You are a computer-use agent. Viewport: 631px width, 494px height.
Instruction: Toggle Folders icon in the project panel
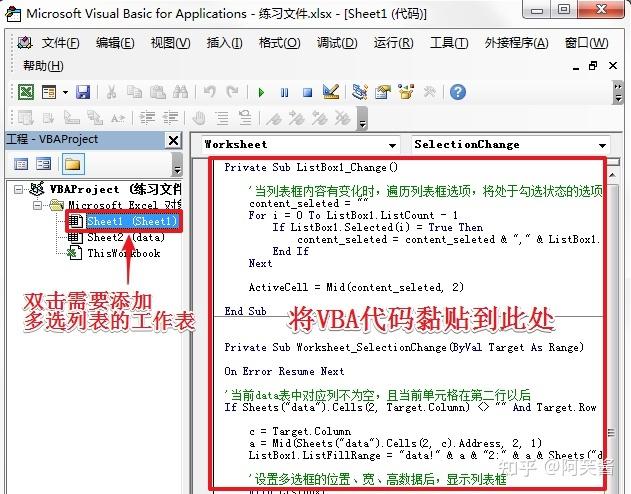click(x=73, y=164)
